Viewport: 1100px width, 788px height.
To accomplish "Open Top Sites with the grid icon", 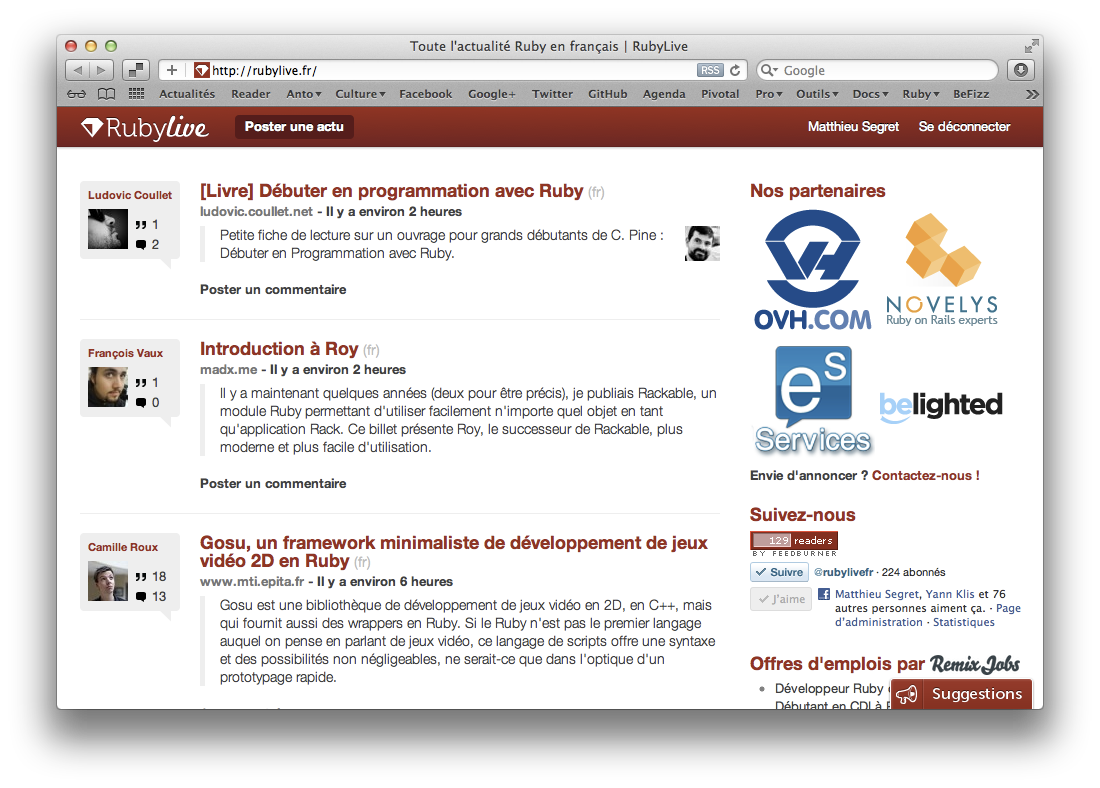I will 135,93.
